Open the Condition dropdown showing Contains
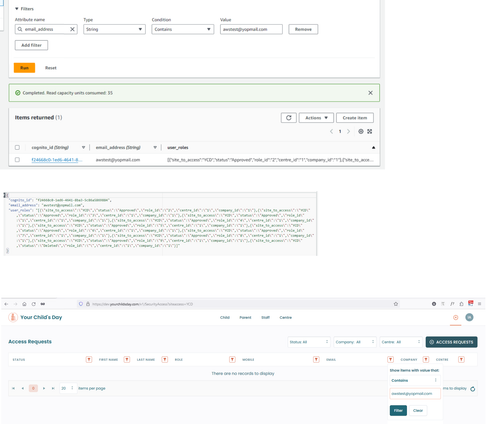500x444 pixels. click(x=183, y=29)
